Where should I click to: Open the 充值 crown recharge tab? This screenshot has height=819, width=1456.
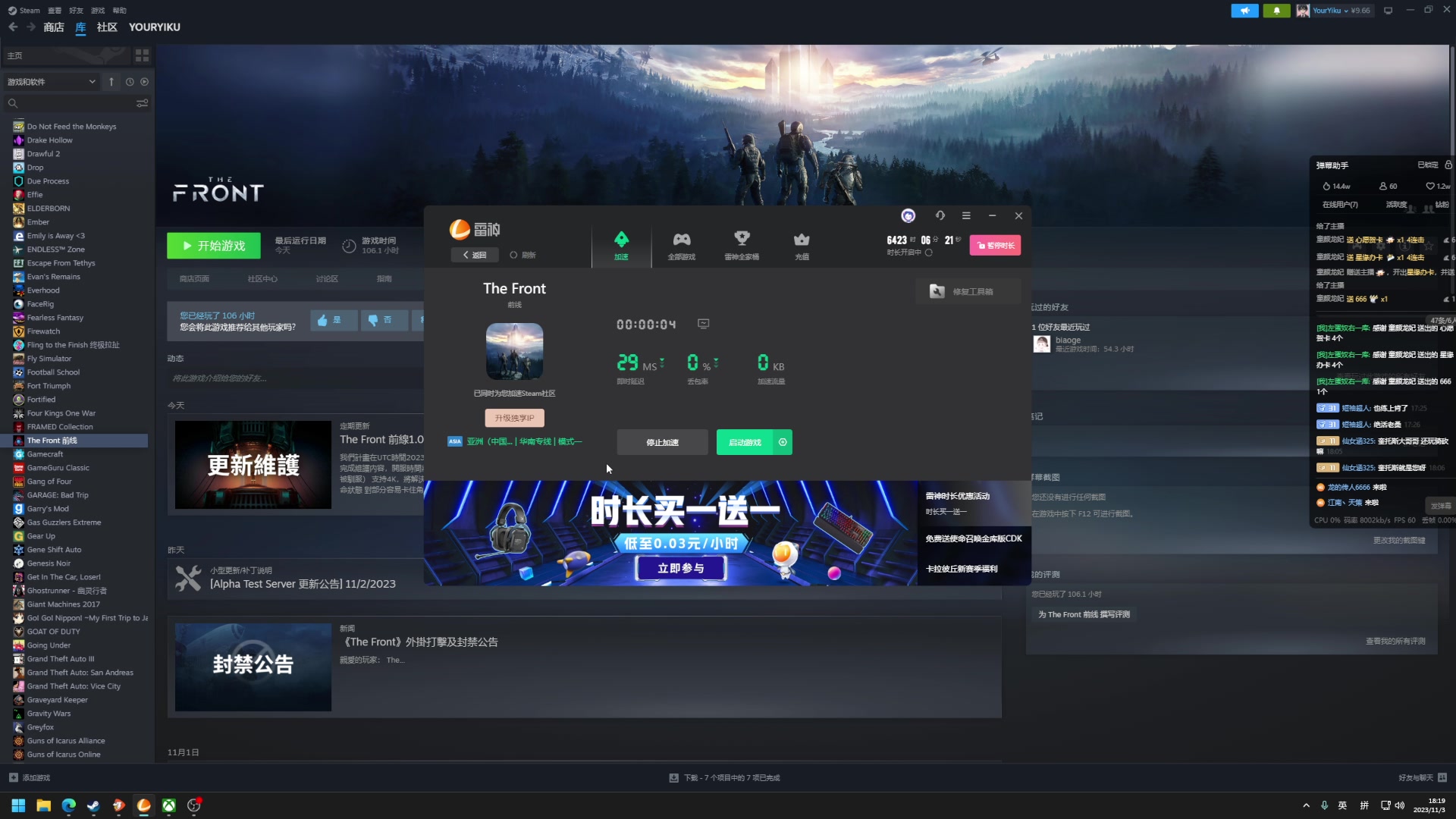802,245
